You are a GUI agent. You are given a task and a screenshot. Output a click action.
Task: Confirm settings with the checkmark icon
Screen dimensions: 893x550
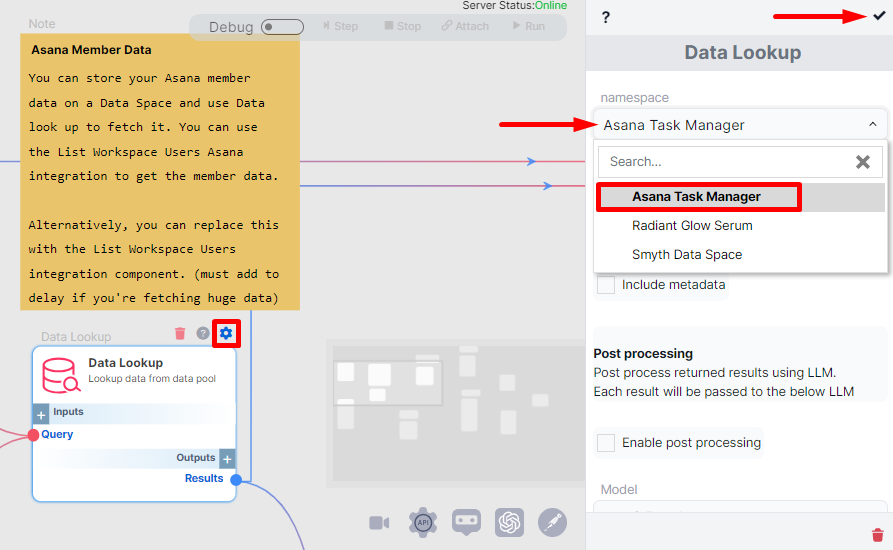click(879, 16)
